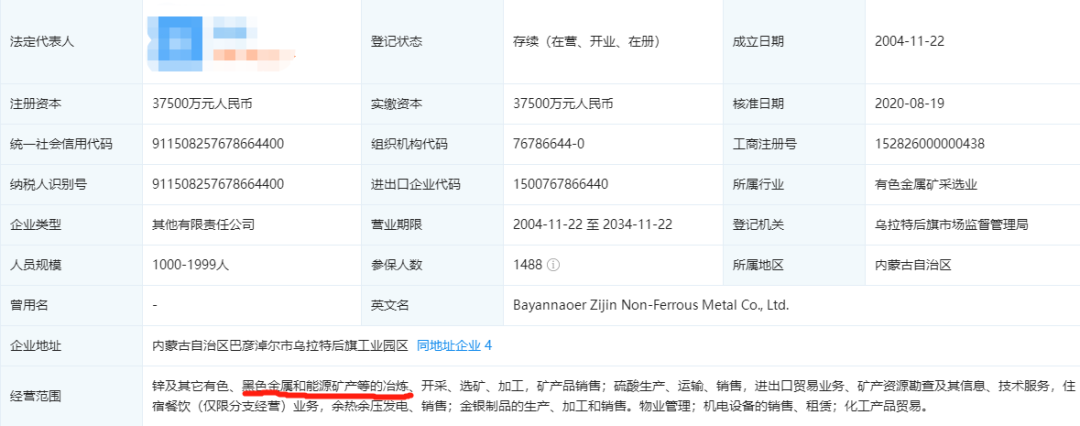This screenshot has height=426, width=1080.
Task: Select the unified social credit code 911508257678664400
Action: pos(218,144)
